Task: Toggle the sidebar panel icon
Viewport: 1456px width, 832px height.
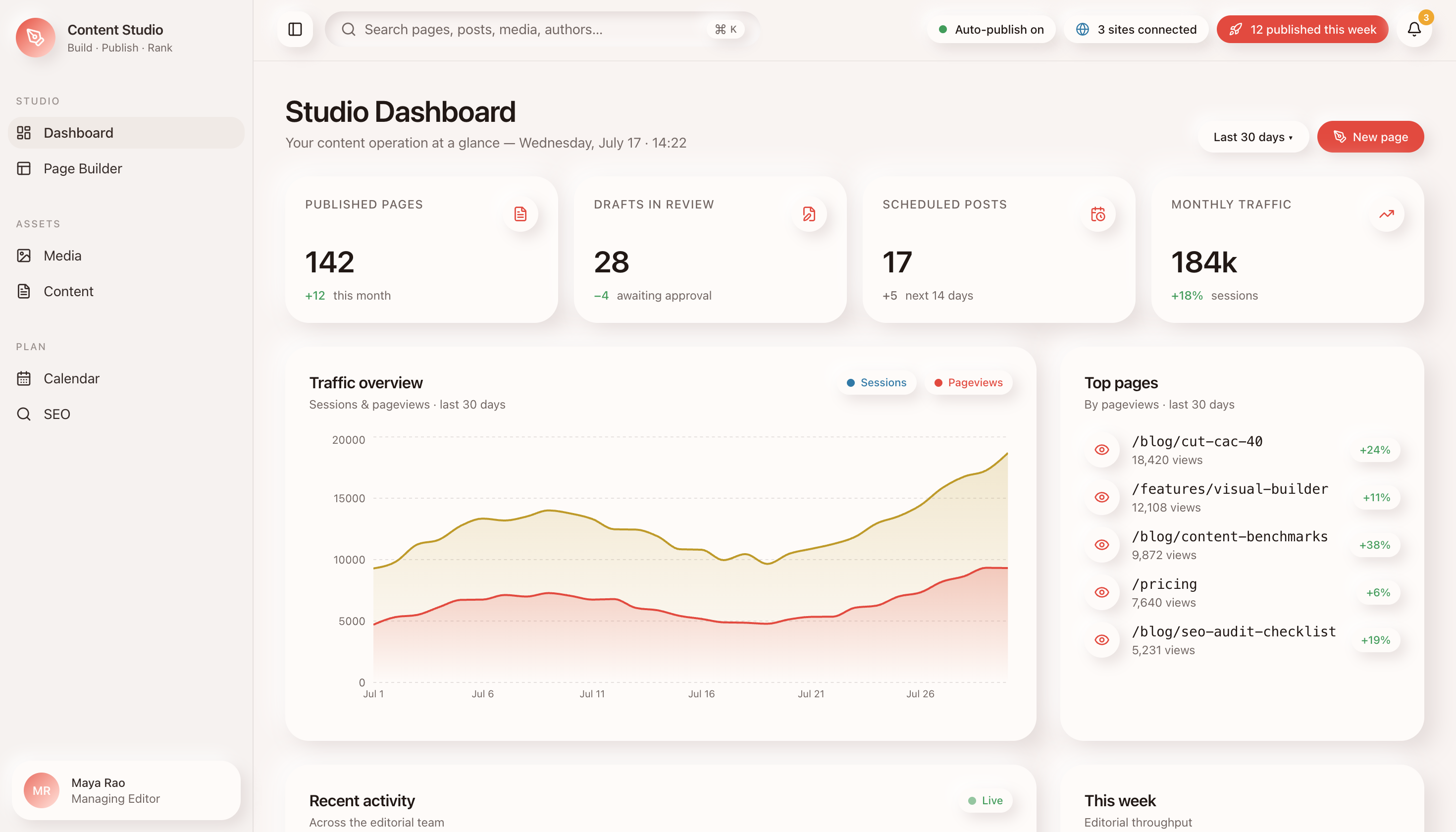Action: [295, 29]
